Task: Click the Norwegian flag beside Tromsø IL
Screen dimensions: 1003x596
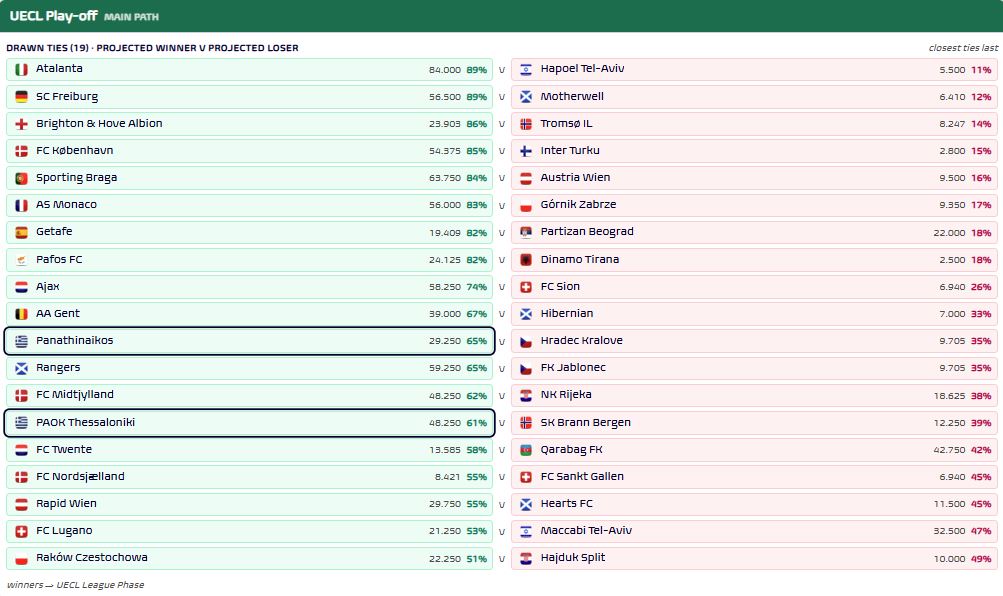Action: pos(526,123)
